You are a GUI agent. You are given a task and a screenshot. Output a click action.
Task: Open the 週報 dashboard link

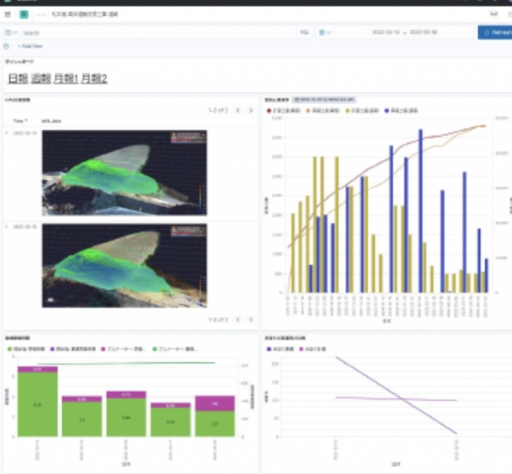tap(41, 79)
